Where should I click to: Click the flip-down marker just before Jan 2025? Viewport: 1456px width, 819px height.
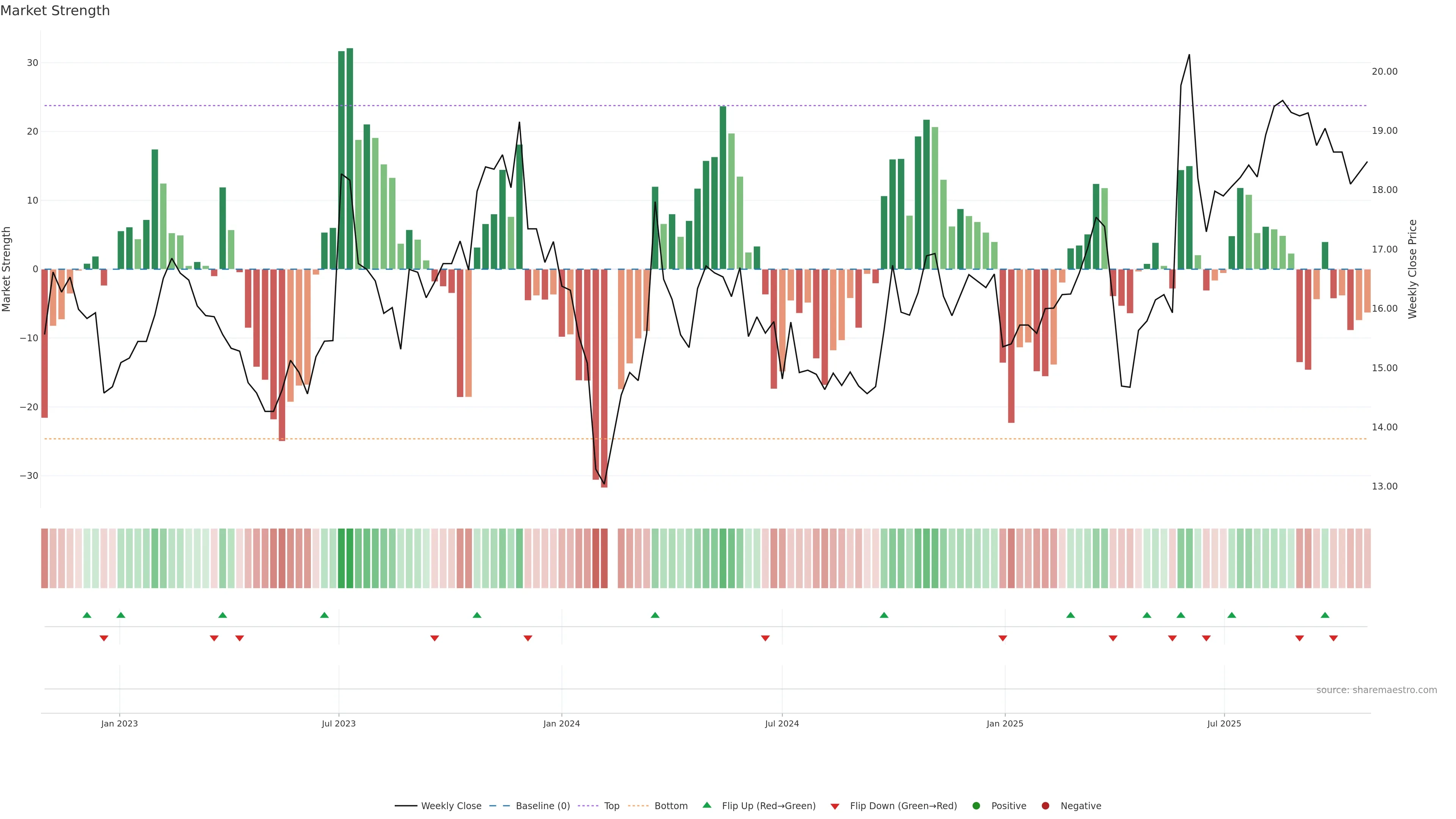tap(1003, 638)
